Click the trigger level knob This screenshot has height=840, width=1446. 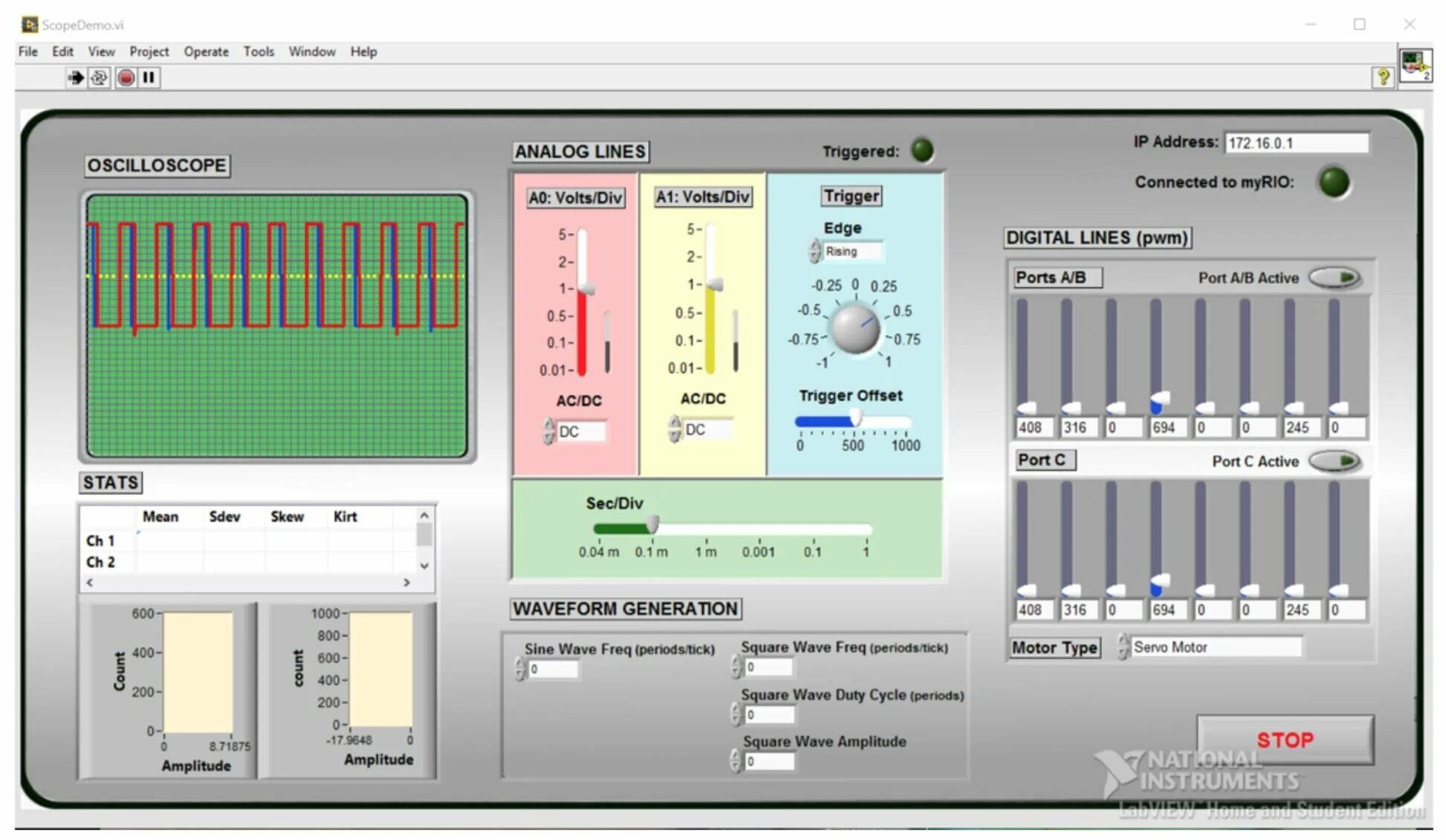pos(855,329)
